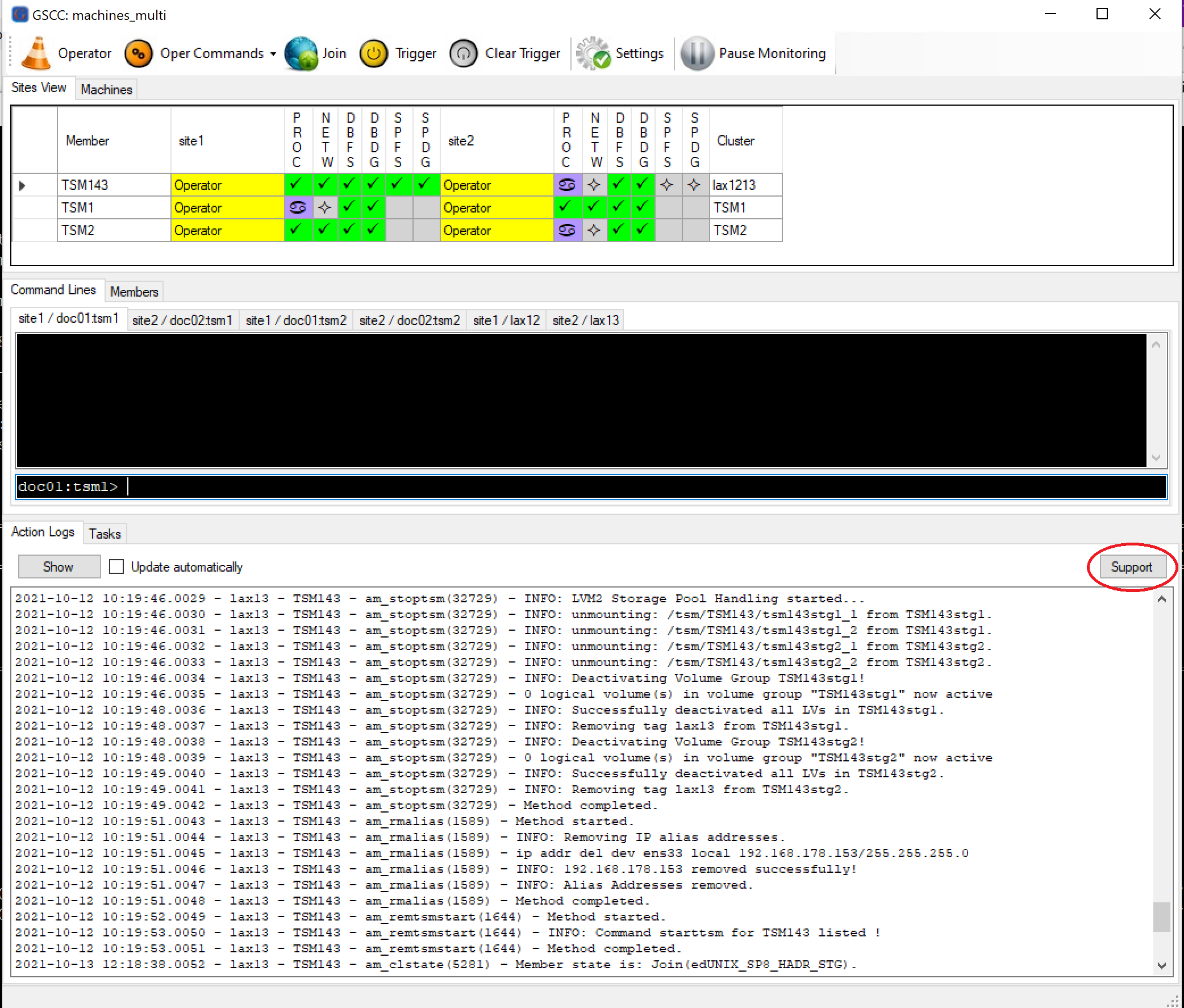Click the action log scroll down arrow
This screenshot has width=1184, height=1008.
coord(1162,966)
